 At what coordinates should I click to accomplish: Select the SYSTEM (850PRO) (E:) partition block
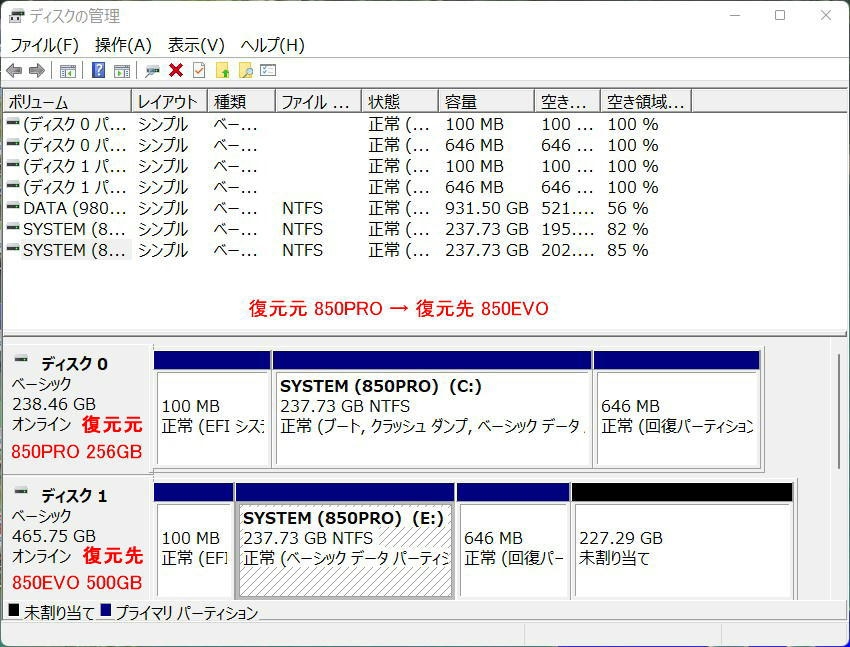click(345, 541)
